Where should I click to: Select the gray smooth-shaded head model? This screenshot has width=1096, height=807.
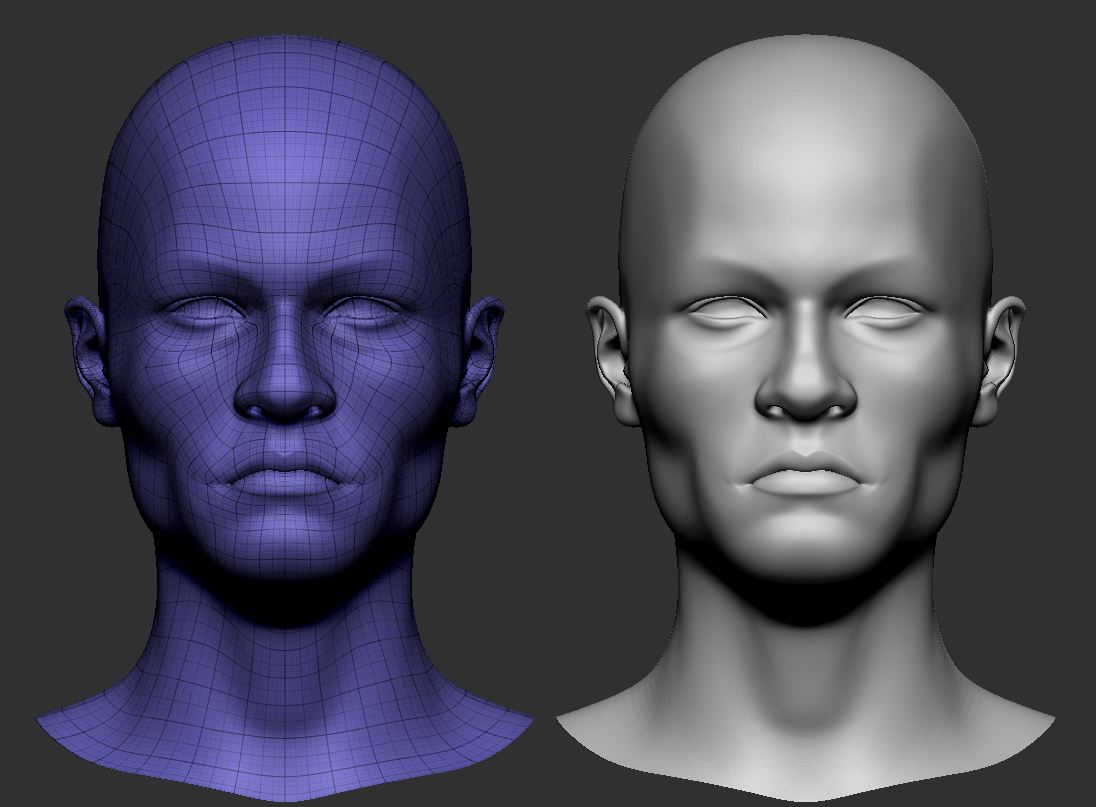tap(805, 419)
